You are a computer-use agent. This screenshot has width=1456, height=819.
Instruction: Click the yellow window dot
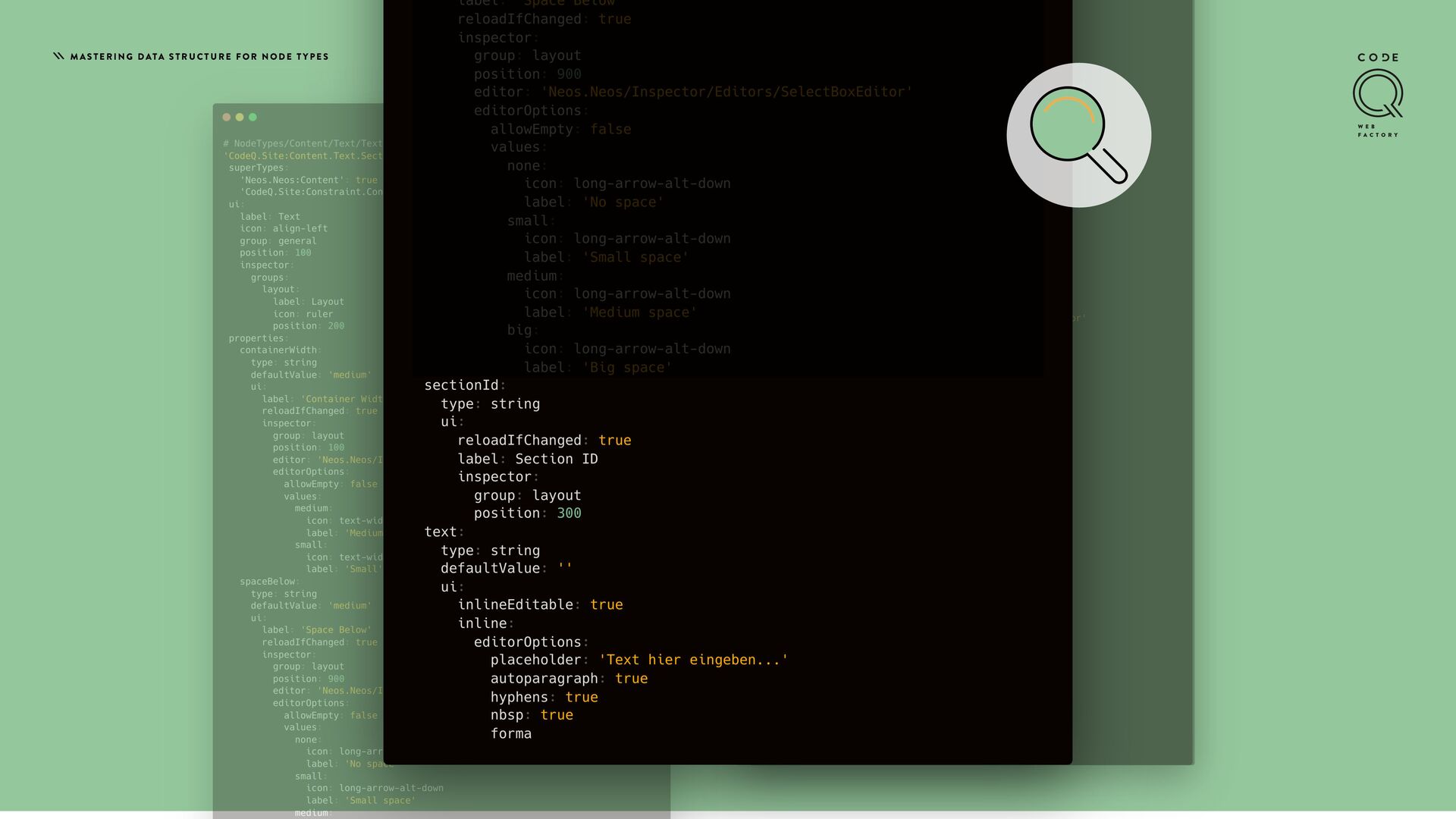tap(240, 117)
